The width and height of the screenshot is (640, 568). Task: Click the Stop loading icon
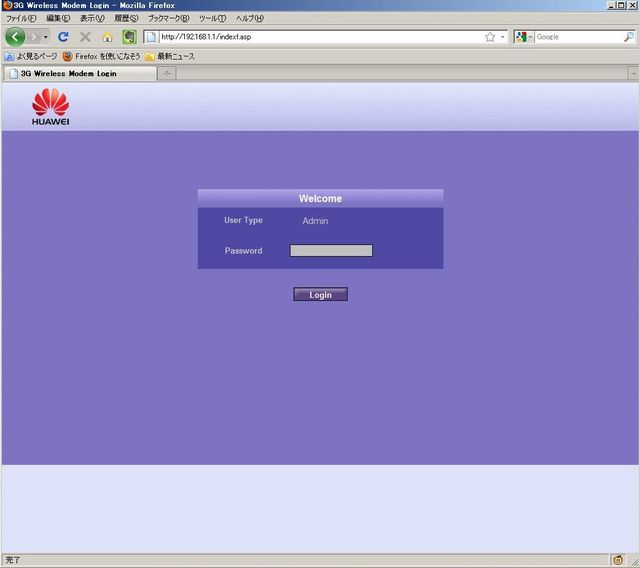(85, 37)
